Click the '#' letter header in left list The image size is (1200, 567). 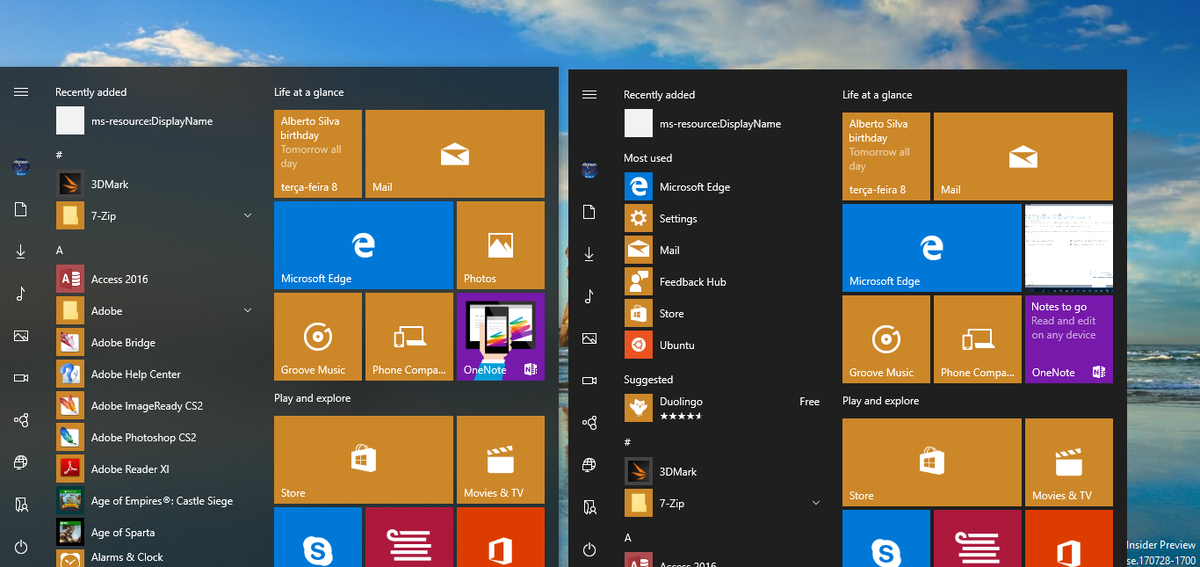coord(59,155)
